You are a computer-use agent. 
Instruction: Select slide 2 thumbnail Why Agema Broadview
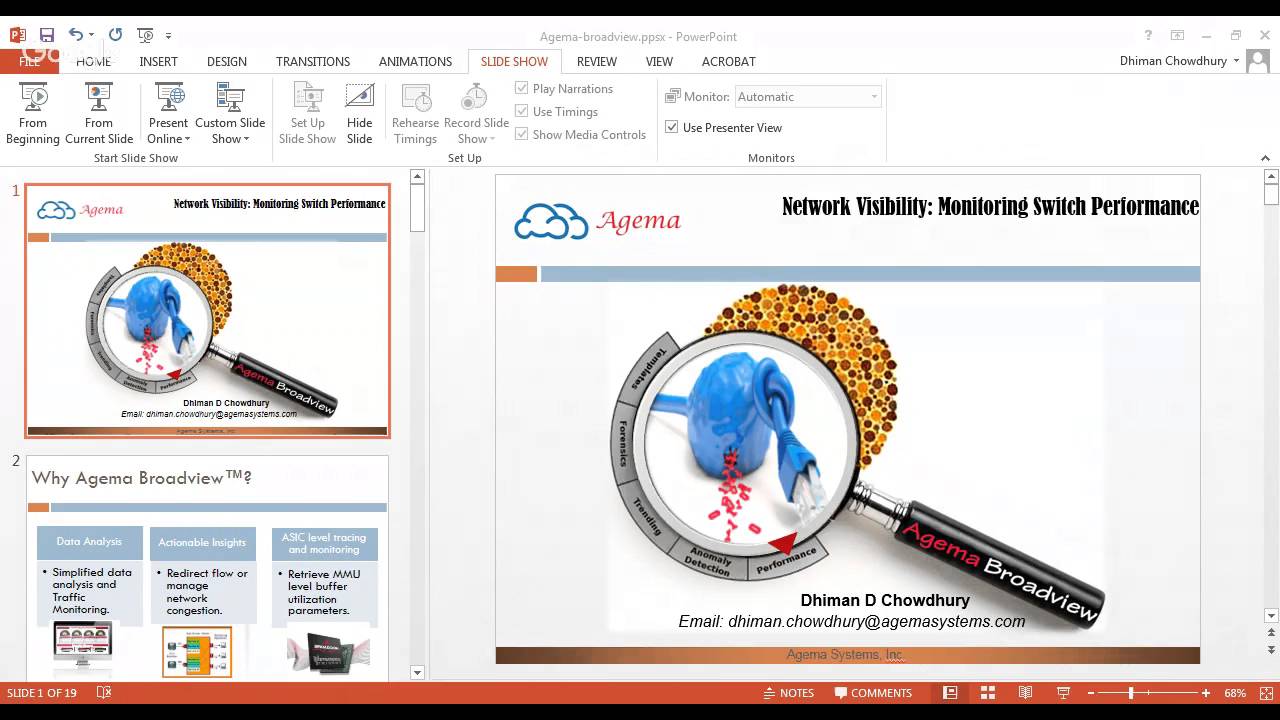208,568
